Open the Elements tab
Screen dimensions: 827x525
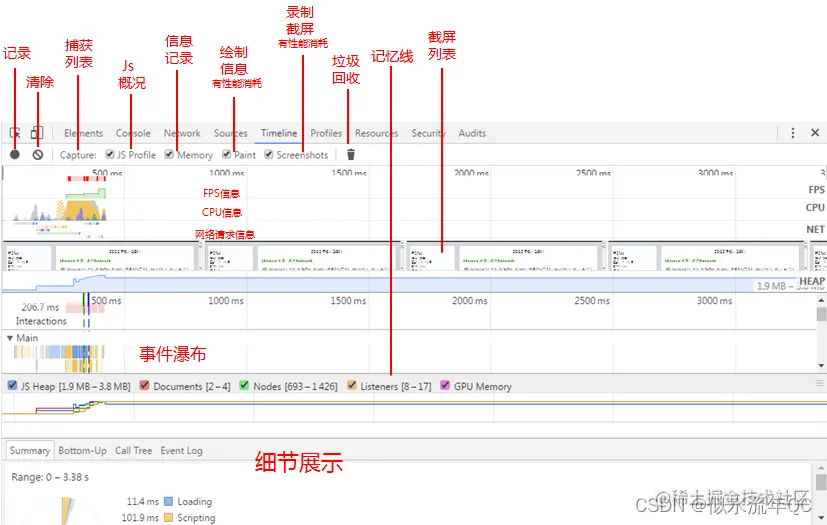point(83,133)
